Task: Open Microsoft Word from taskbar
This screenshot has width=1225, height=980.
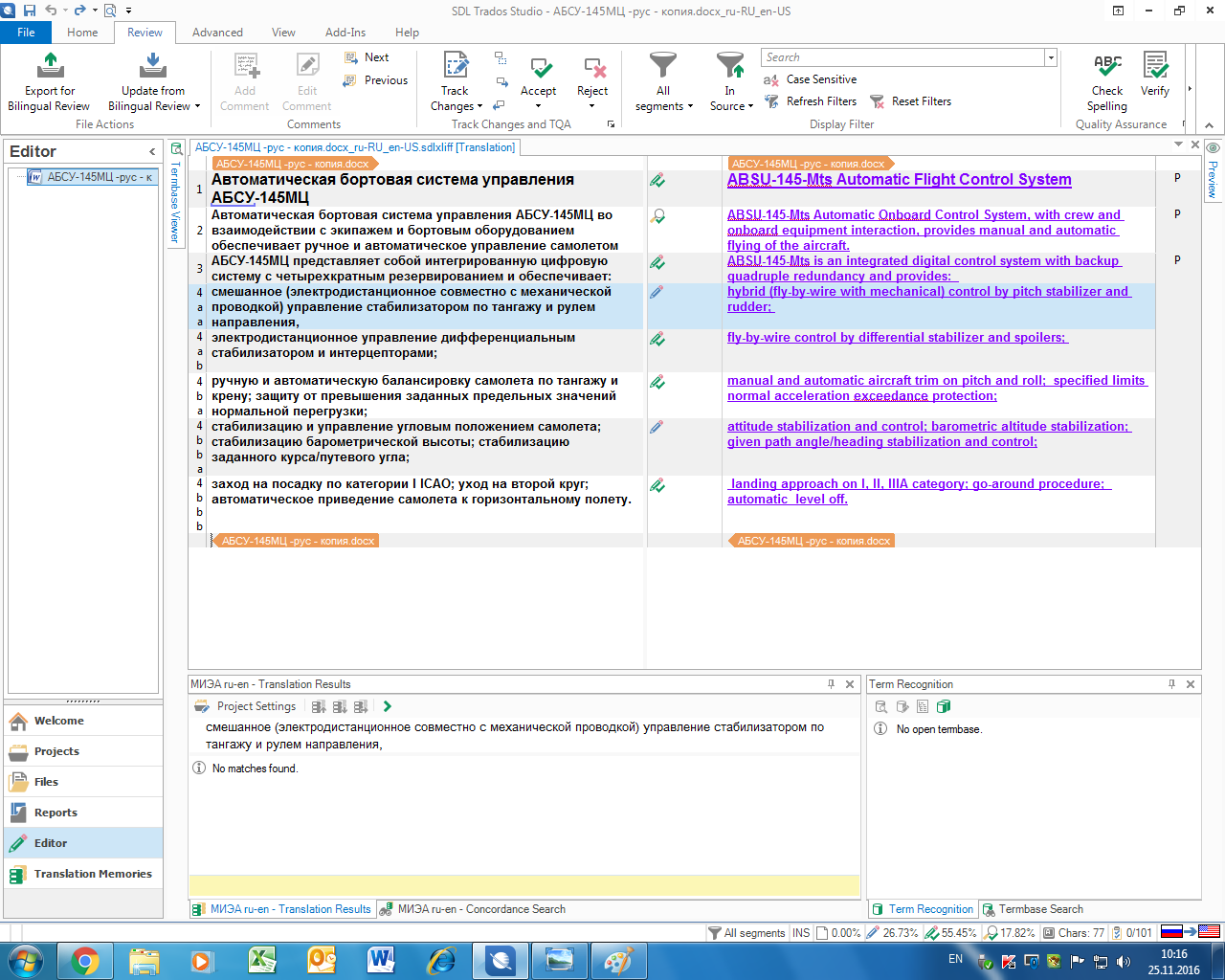Action: (x=381, y=960)
